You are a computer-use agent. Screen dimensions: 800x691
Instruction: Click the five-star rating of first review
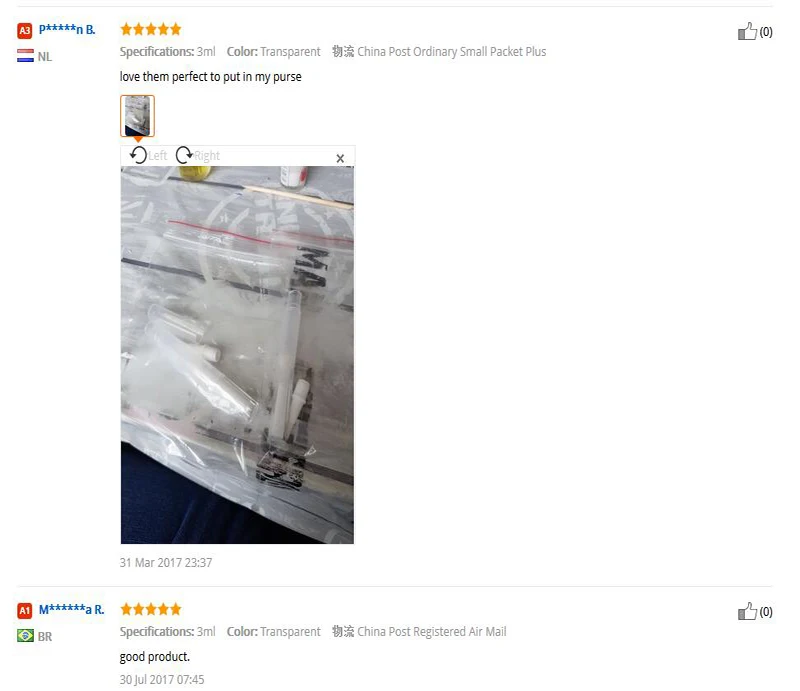(x=151, y=29)
